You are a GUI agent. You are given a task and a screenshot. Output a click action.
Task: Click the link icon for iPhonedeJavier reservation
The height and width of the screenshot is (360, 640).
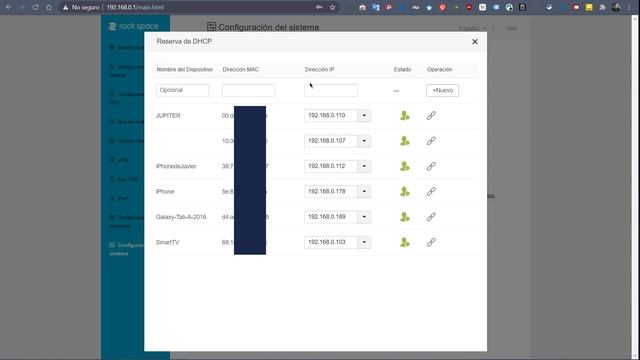pyautogui.click(x=431, y=166)
